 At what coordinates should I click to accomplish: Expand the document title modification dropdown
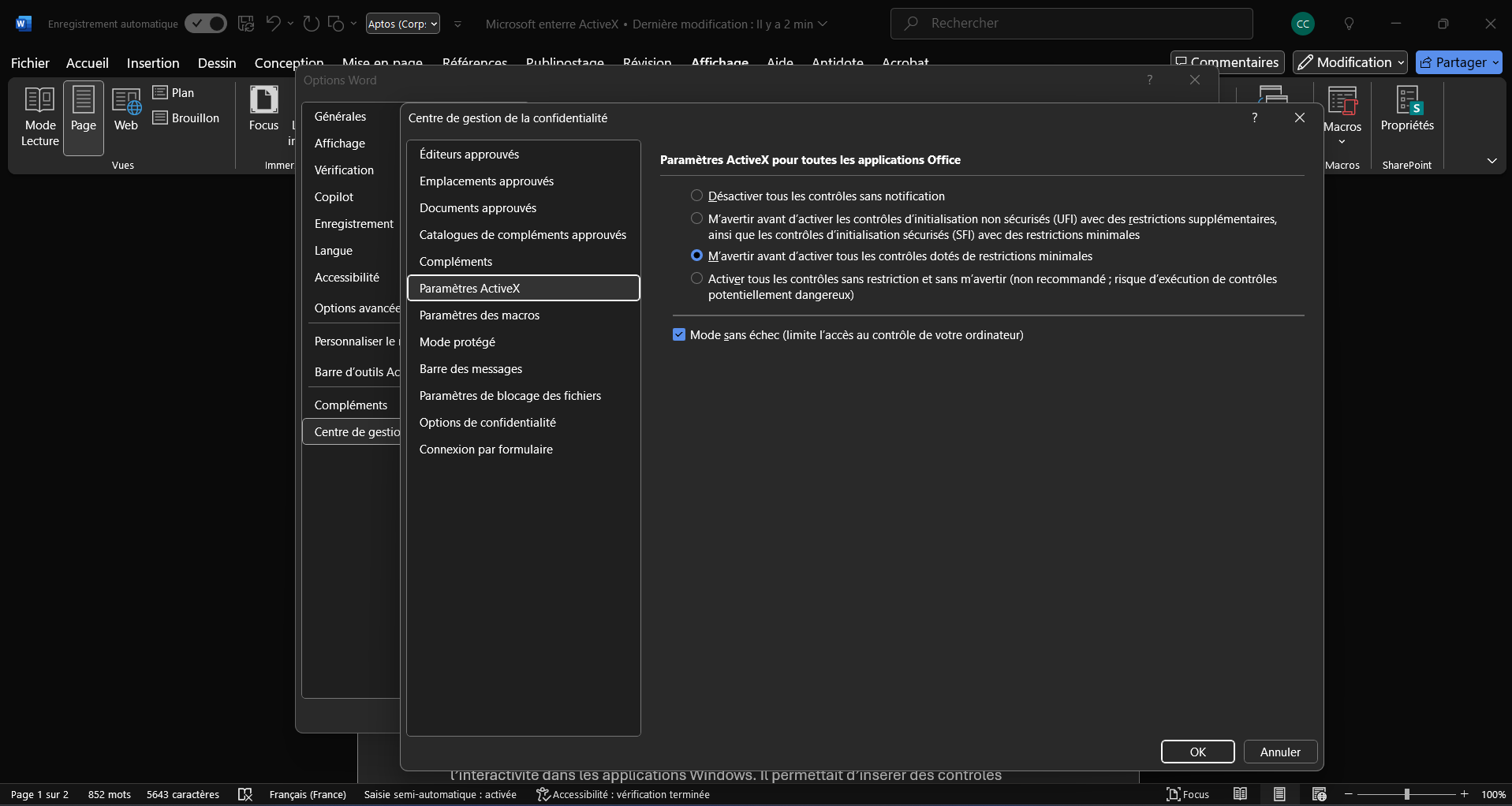pos(823,24)
